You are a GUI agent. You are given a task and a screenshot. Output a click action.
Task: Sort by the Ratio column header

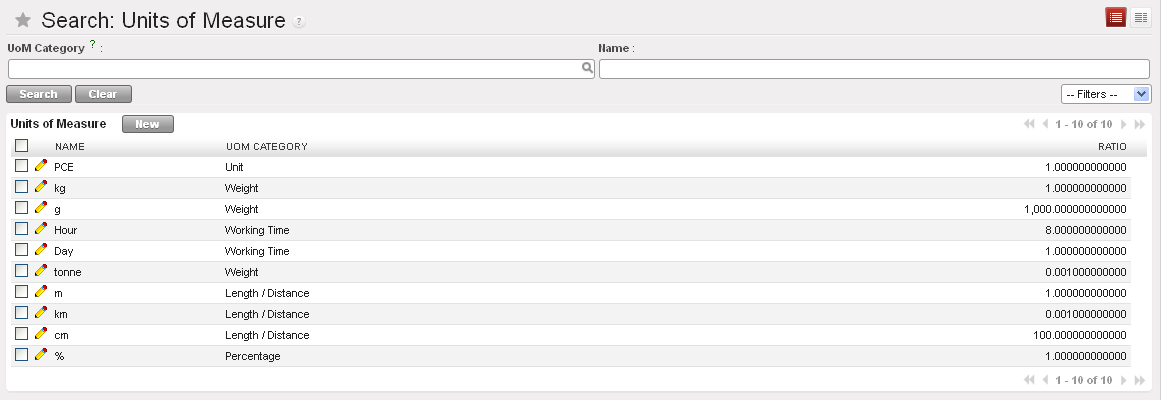tap(1112, 147)
